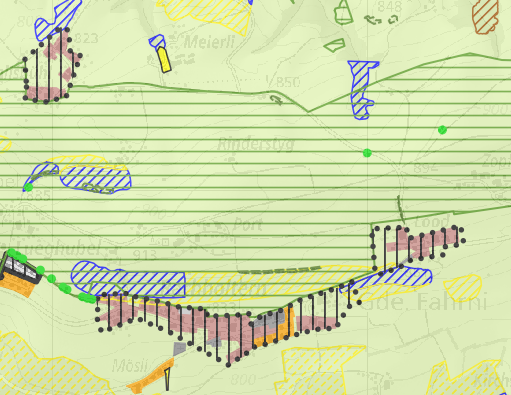The image size is (511, 395).
Task: Click the black-outlined building with white windows
Action: pos(22,268)
